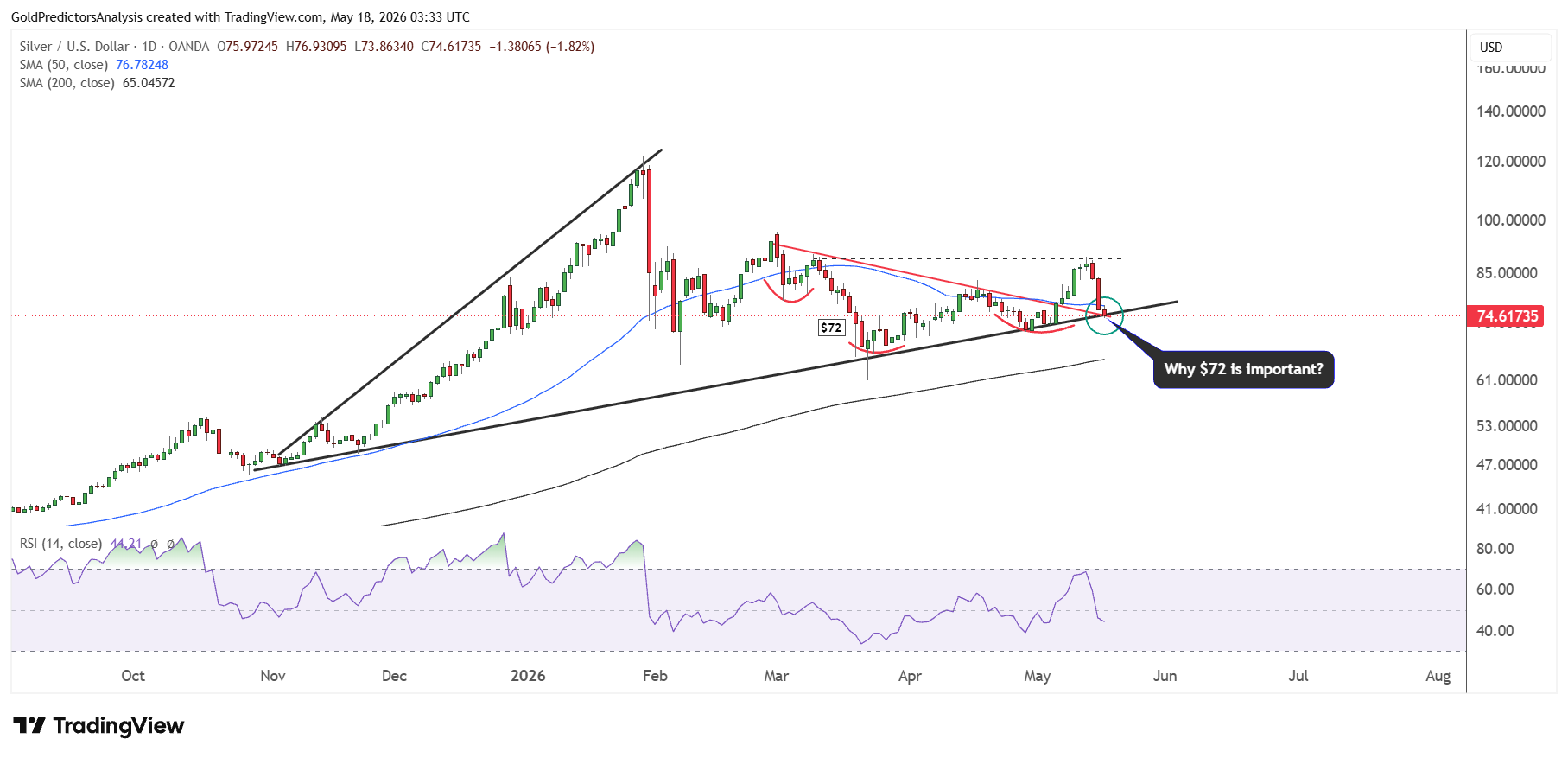Click the Dec label on time axis
1568x758 pixels.
point(394,676)
